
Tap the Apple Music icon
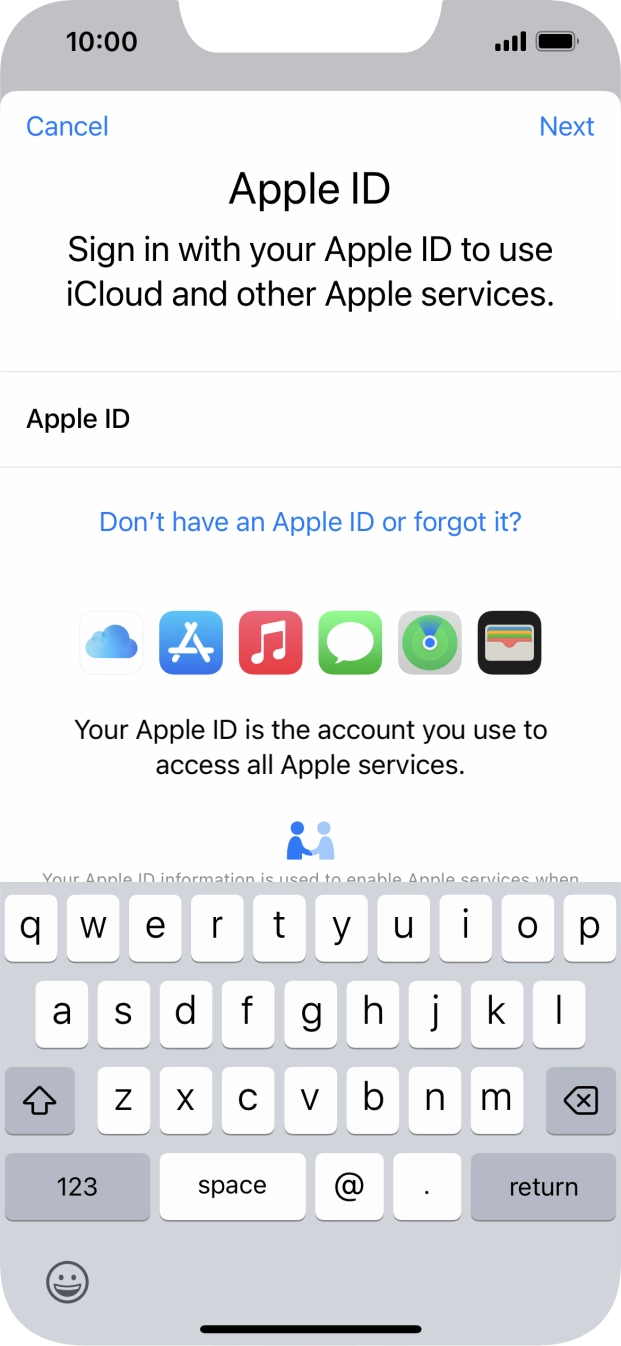coord(270,642)
